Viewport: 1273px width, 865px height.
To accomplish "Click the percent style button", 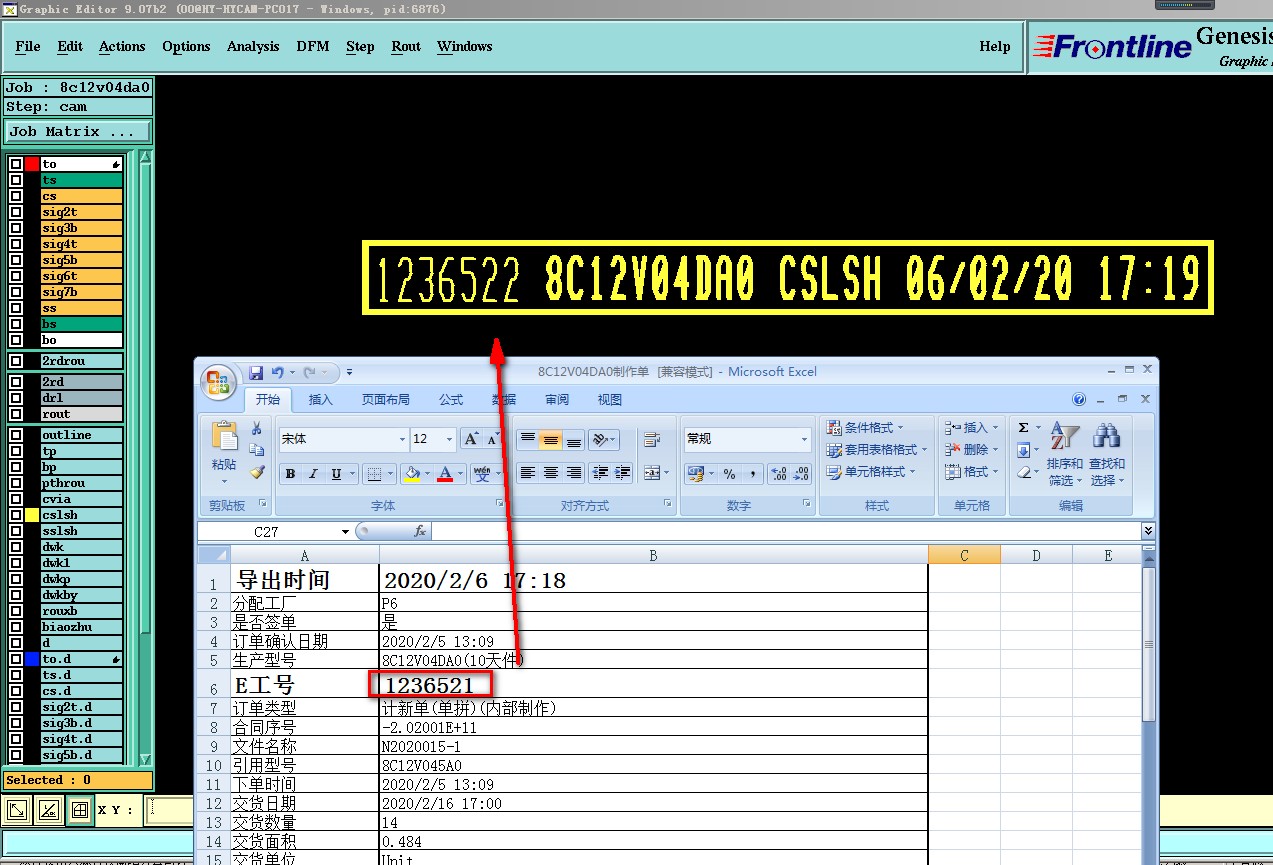I will click(729, 474).
